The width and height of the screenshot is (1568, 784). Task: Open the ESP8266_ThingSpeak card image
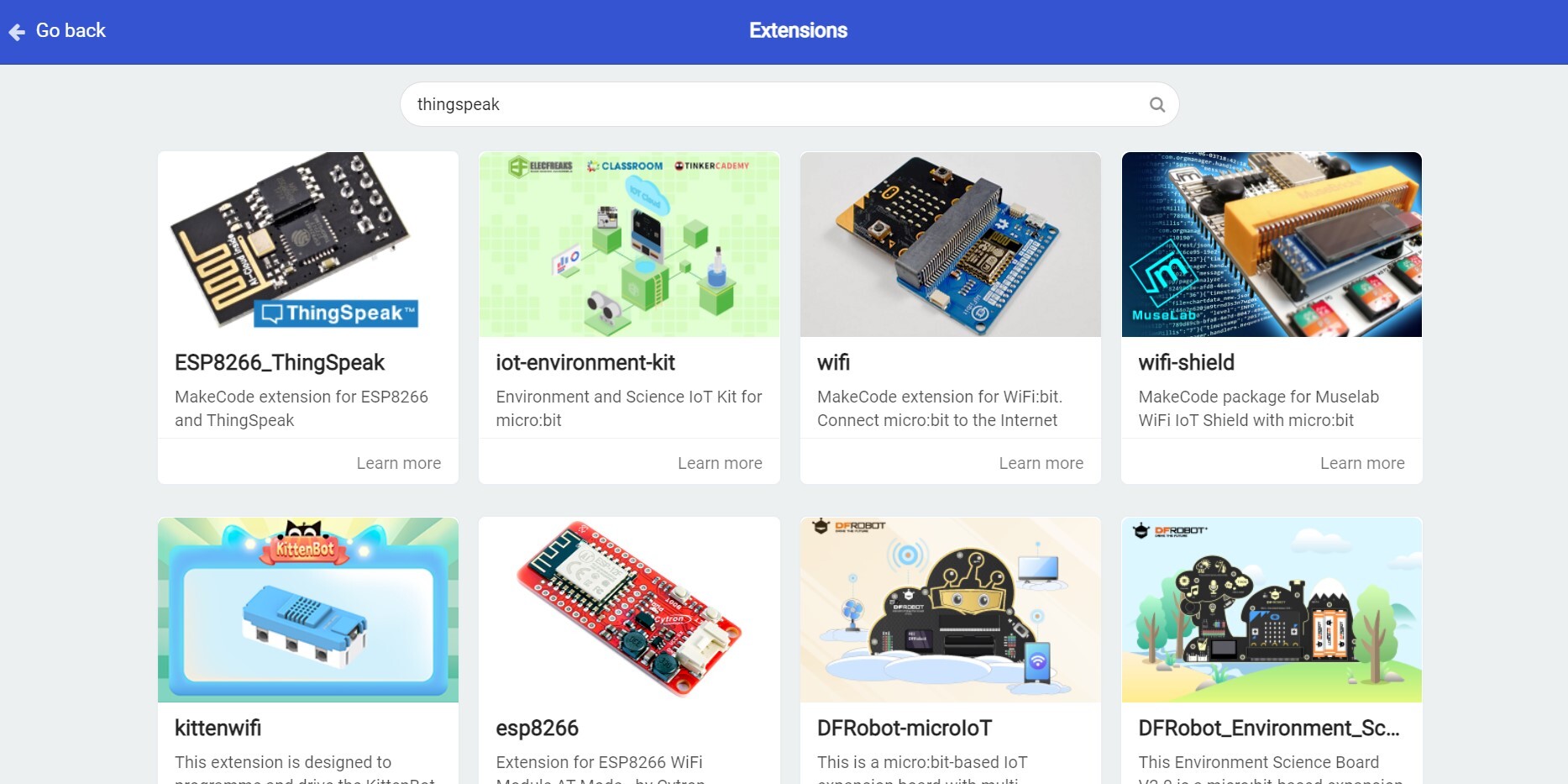click(x=308, y=245)
